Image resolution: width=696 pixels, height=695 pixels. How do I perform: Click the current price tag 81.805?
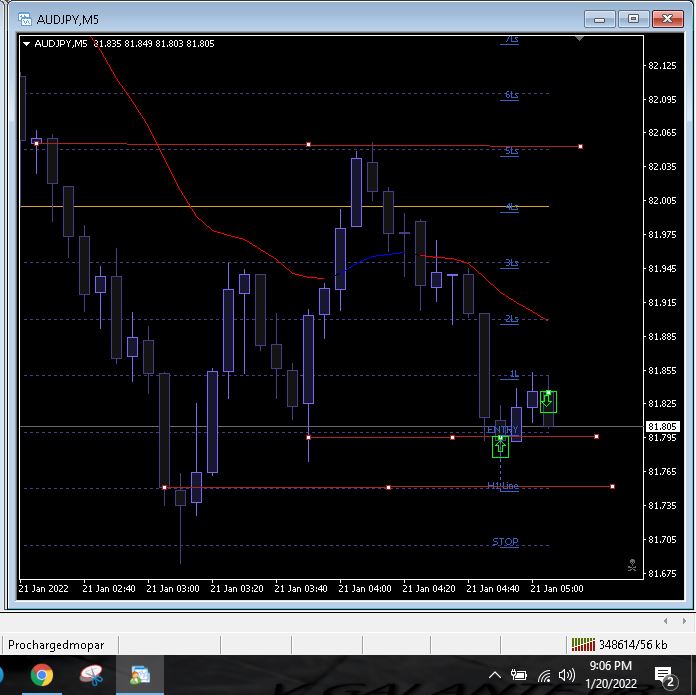point(662,426)
